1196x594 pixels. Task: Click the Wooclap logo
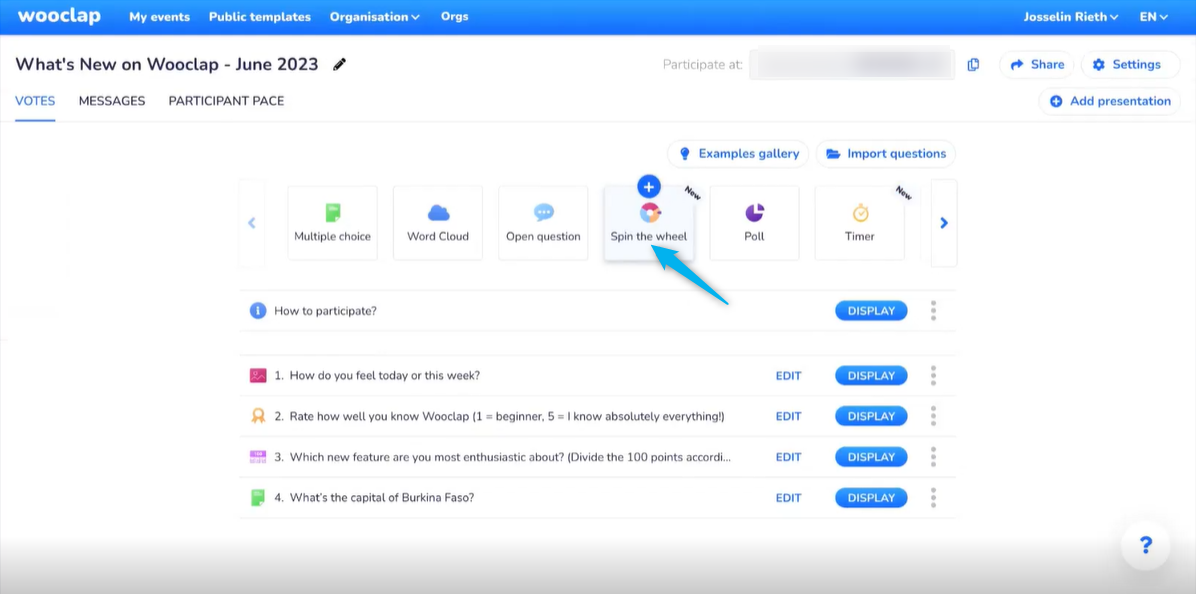tap(59, 16)
